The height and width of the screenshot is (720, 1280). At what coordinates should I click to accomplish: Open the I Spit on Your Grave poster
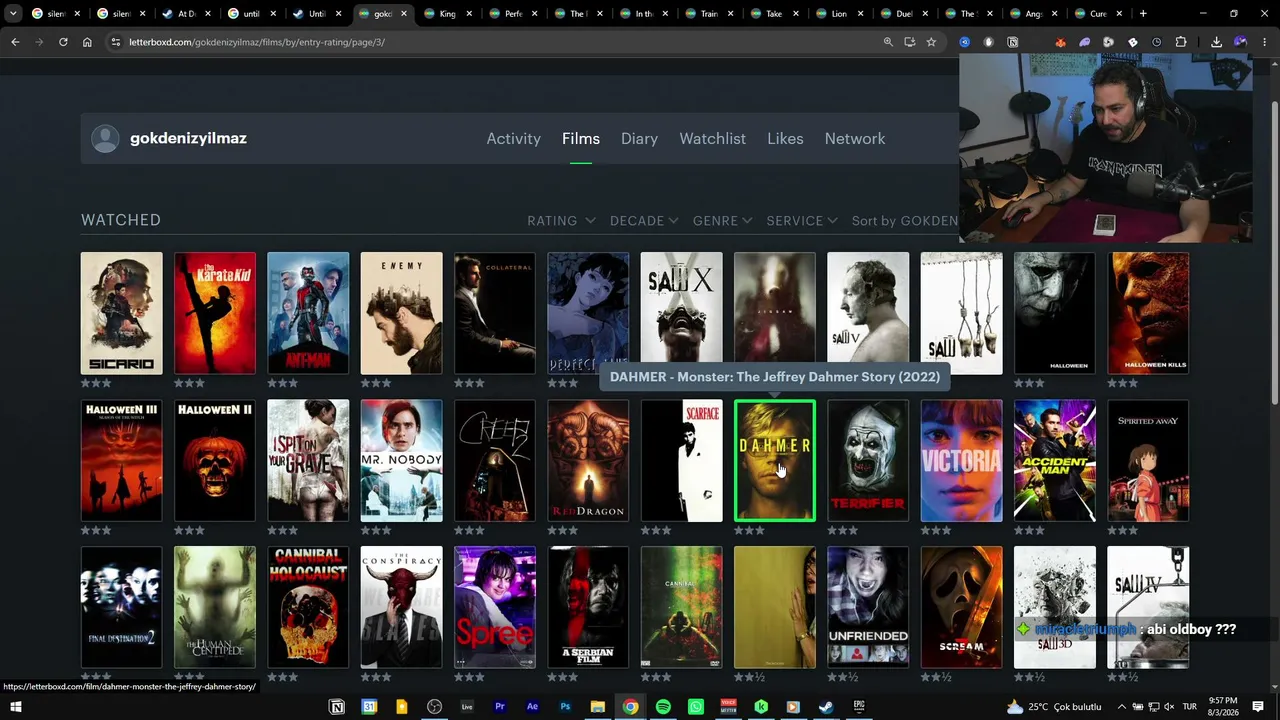tap(308, 461)
